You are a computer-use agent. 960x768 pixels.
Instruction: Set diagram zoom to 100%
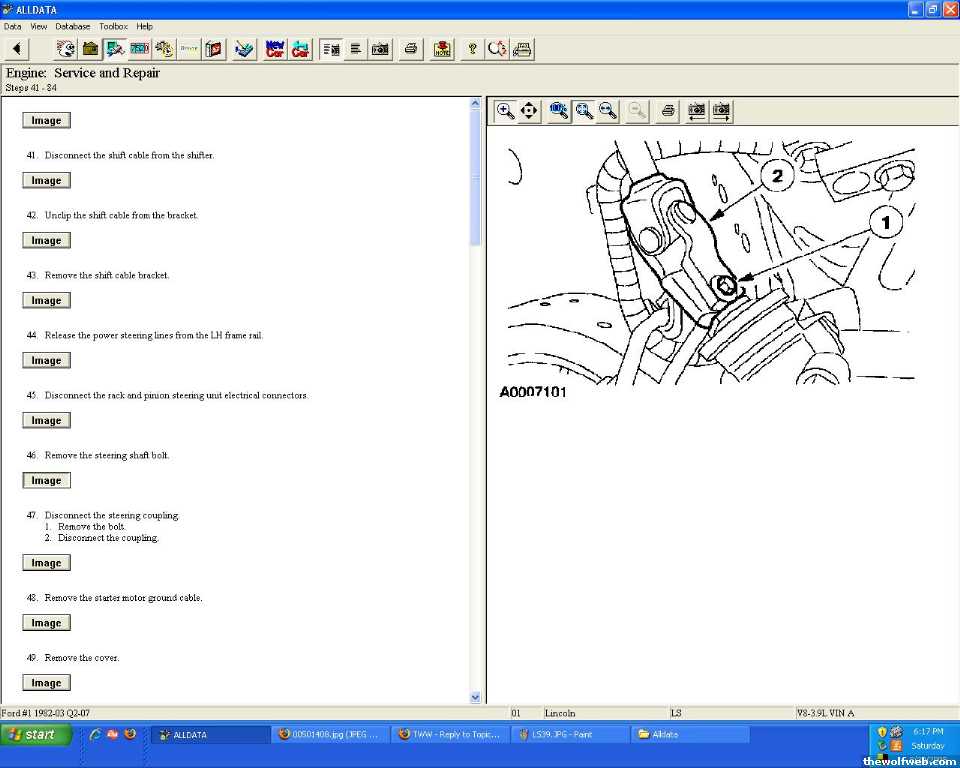pos(559,111)
